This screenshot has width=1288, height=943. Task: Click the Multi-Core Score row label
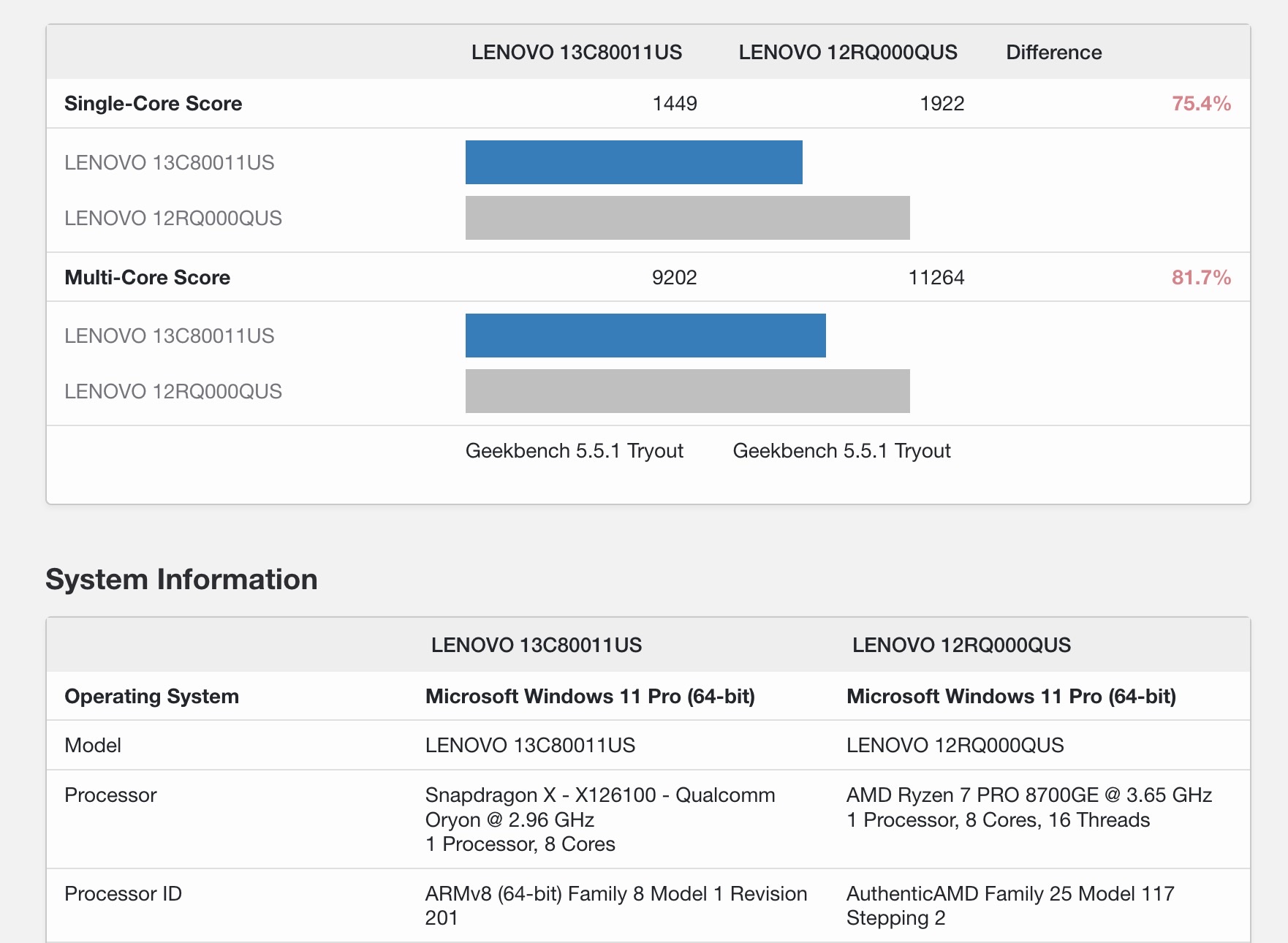147,278
